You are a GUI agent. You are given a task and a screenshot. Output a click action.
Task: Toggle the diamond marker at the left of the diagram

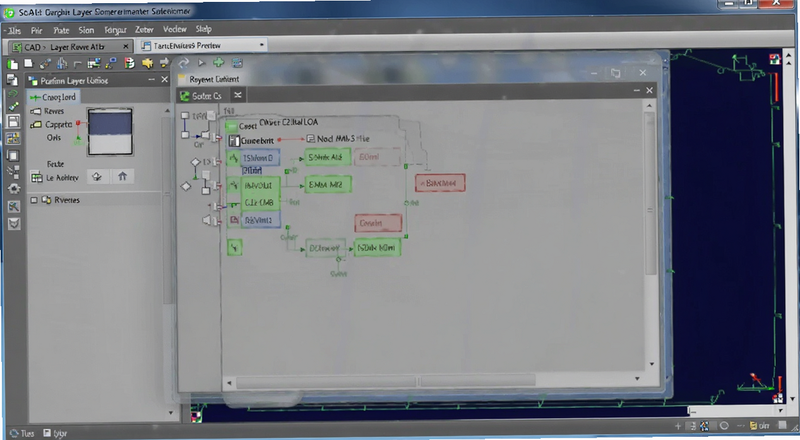[186, 186]
